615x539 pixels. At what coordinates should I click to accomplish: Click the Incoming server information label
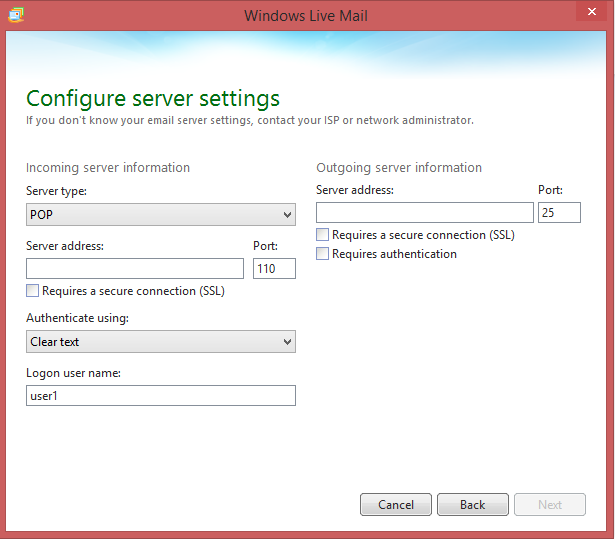click(108, 168)
